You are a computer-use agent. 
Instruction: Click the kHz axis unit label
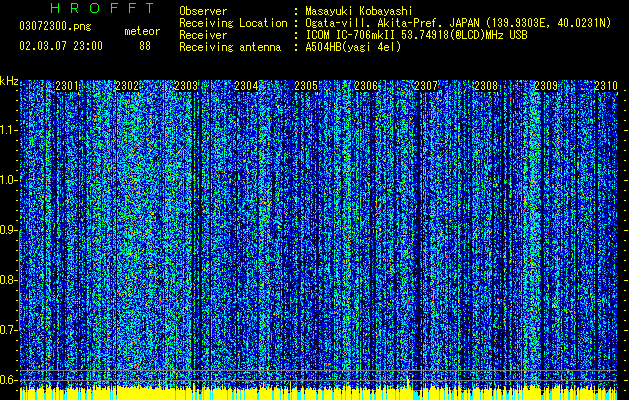tap(9, 81)
